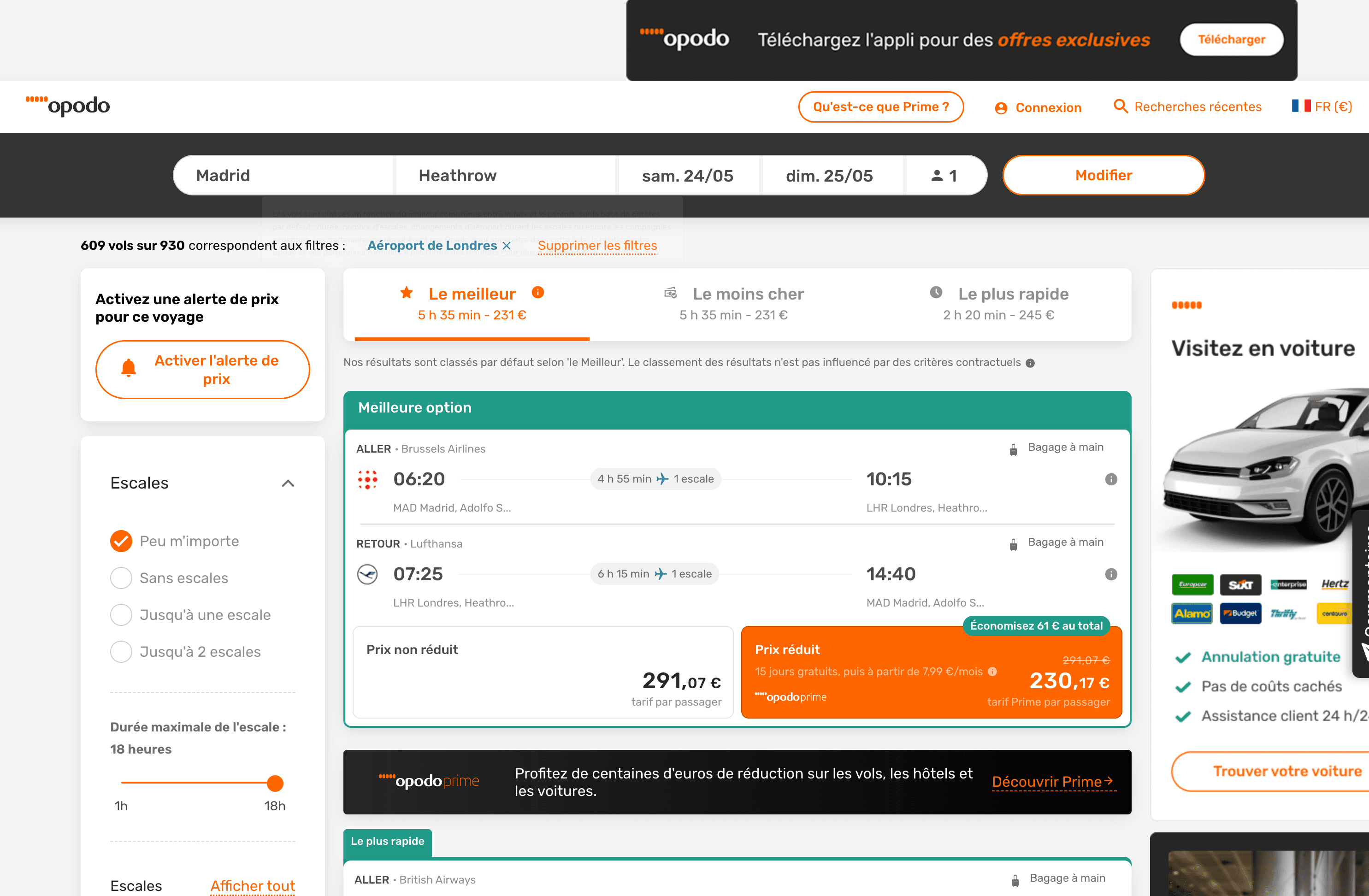
Task: Click Supprimer les filtres link
Action: (597, 246)
